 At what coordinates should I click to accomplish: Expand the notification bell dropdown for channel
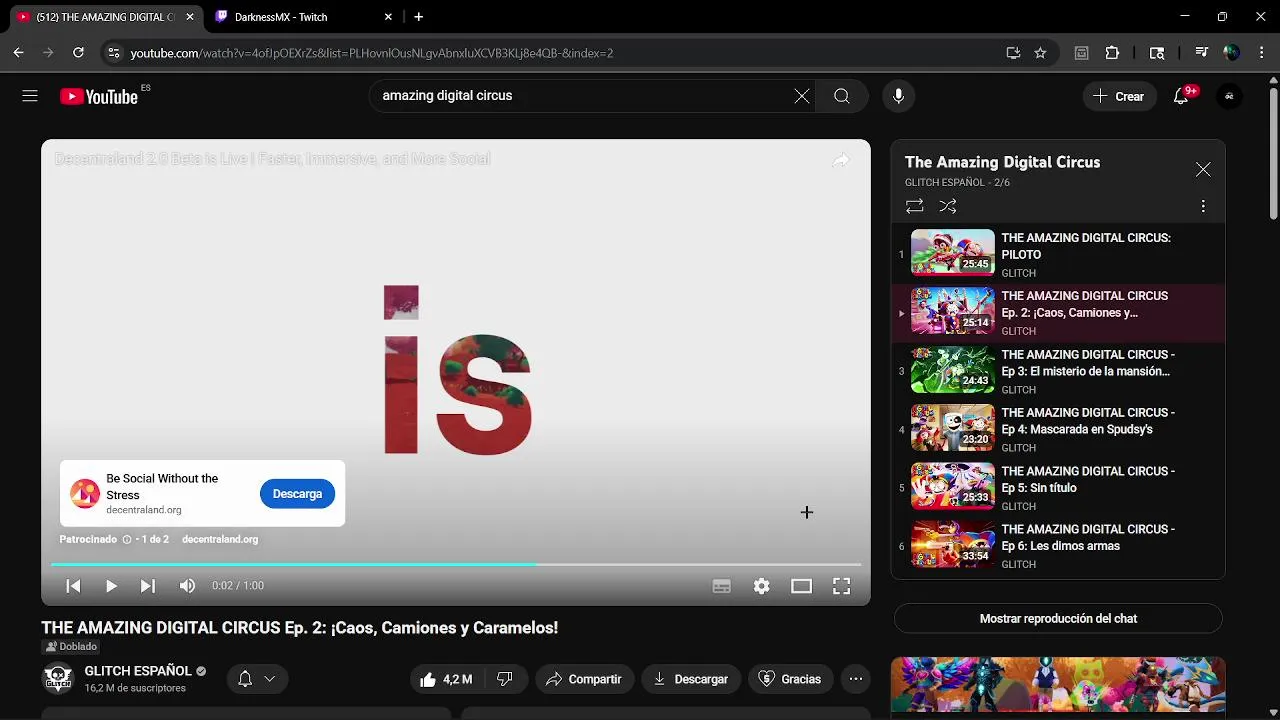pyautogui.click(x=257, y=679)
